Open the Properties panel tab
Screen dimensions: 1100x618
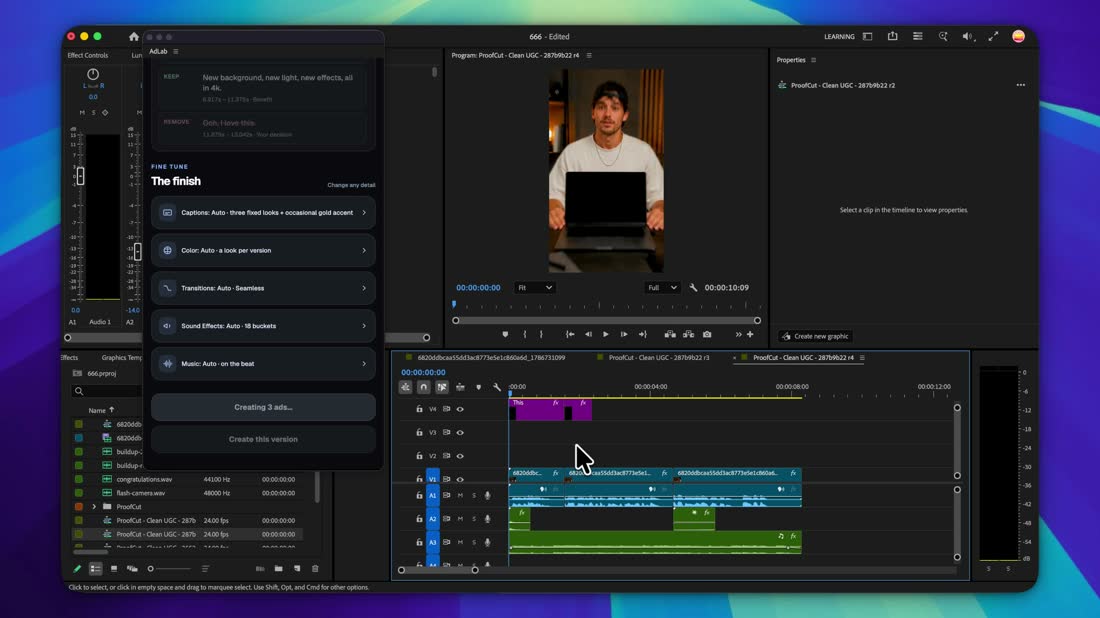coord(791,60)
